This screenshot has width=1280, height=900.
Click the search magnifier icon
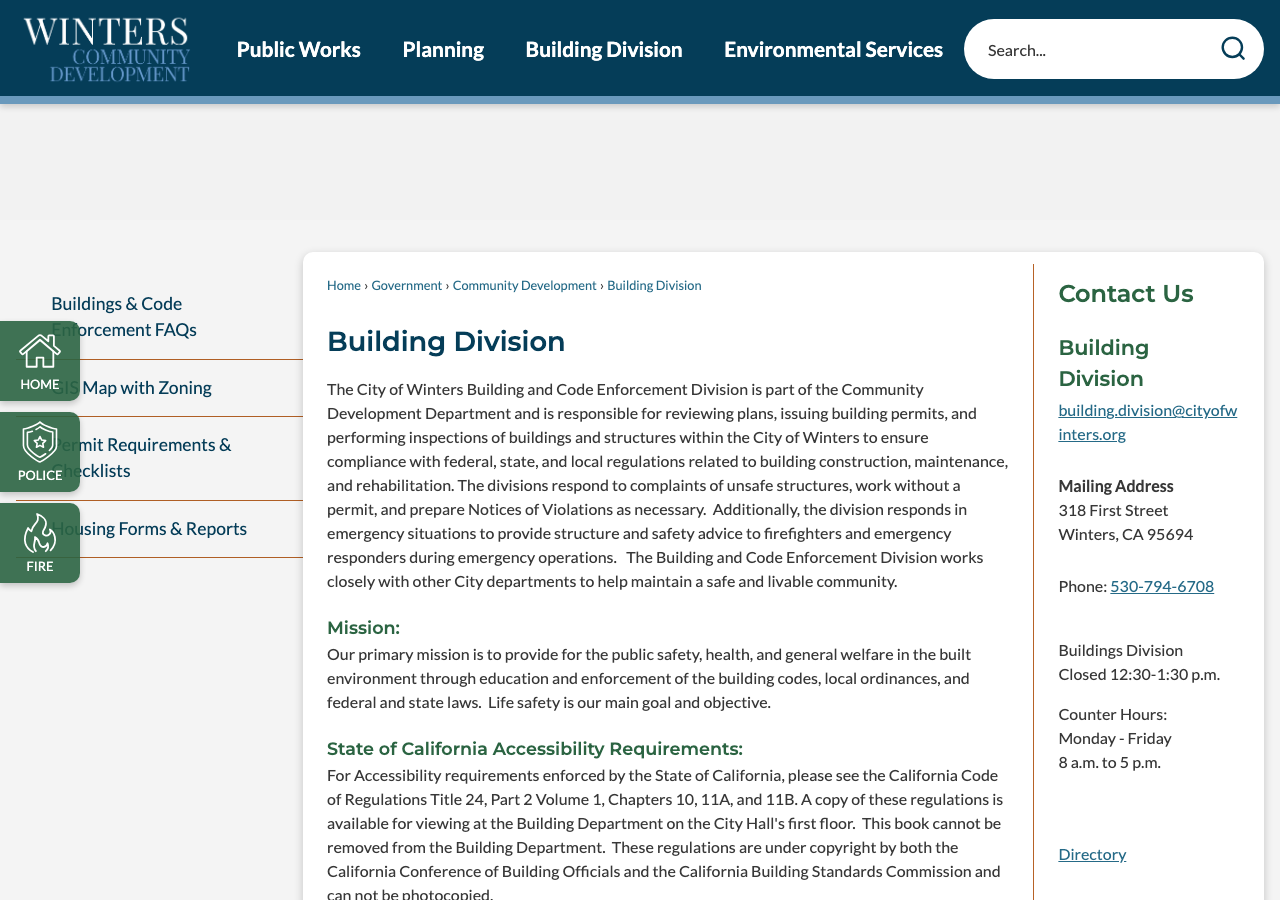pyautogui.click(x=1233, y=49)
